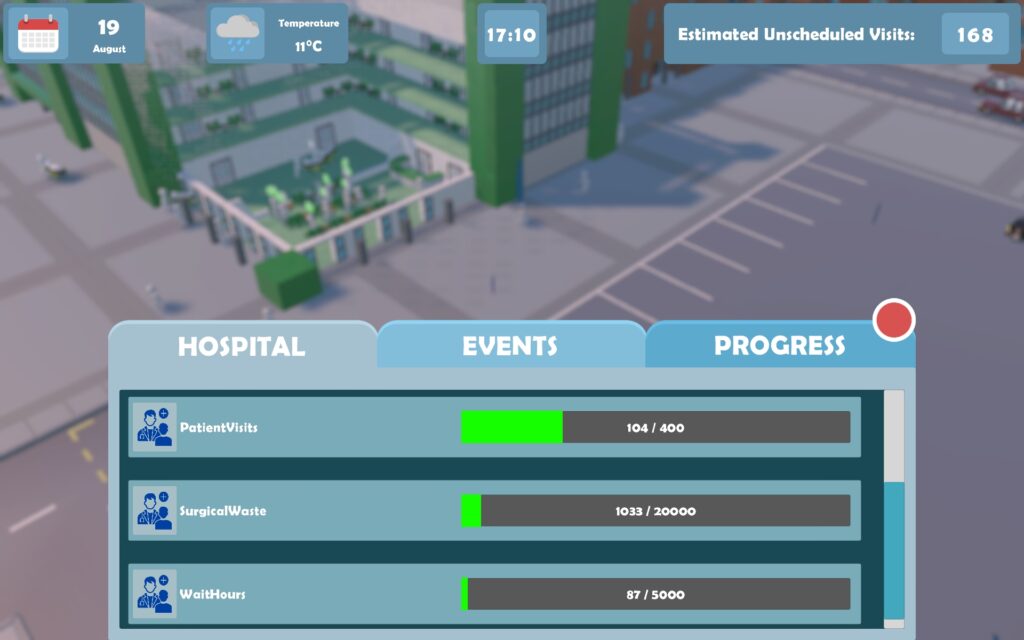This screenshot has height=640, width=1024.
Task: Click the WaitHours doctor icon
Action: click(x=155, y=594)
